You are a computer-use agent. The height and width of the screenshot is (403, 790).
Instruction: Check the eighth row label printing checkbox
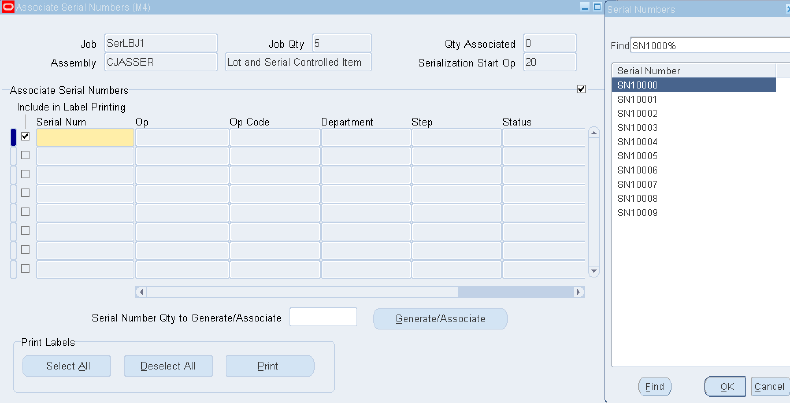click(x=25, y=268)
